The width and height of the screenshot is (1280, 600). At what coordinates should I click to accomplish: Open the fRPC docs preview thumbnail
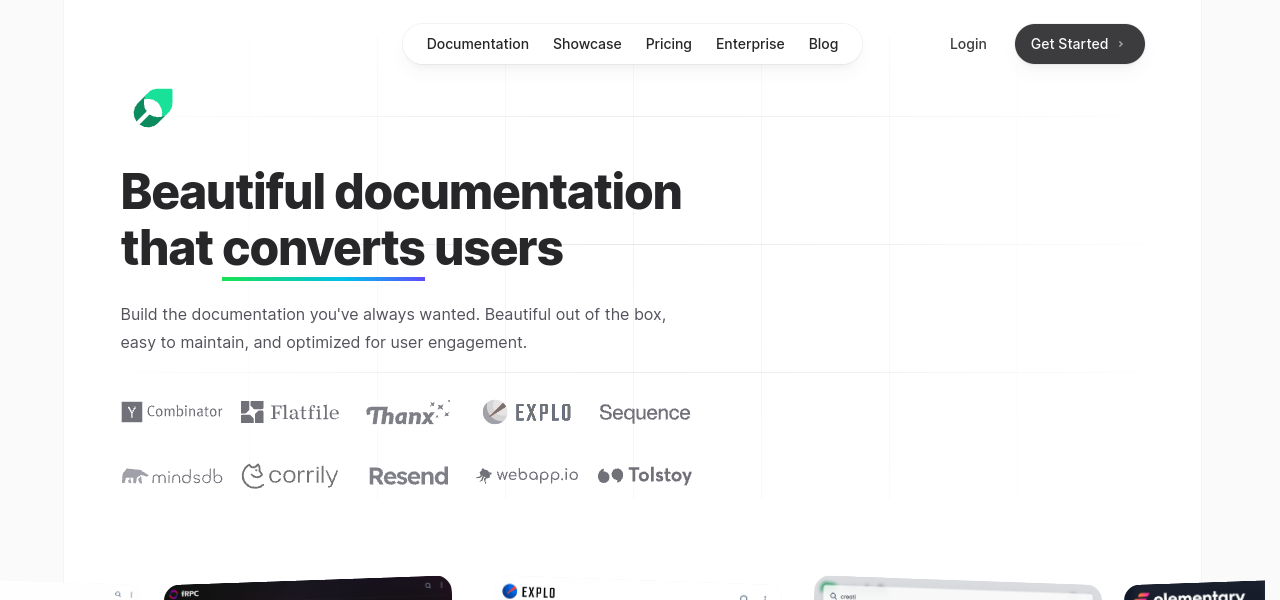tap(308, 589)
